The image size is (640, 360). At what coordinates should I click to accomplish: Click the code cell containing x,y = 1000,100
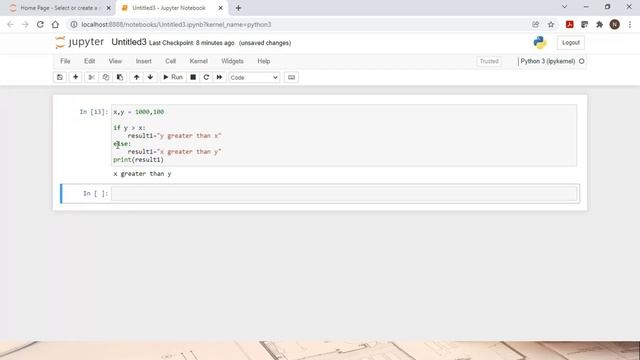(x=344, y=136)
